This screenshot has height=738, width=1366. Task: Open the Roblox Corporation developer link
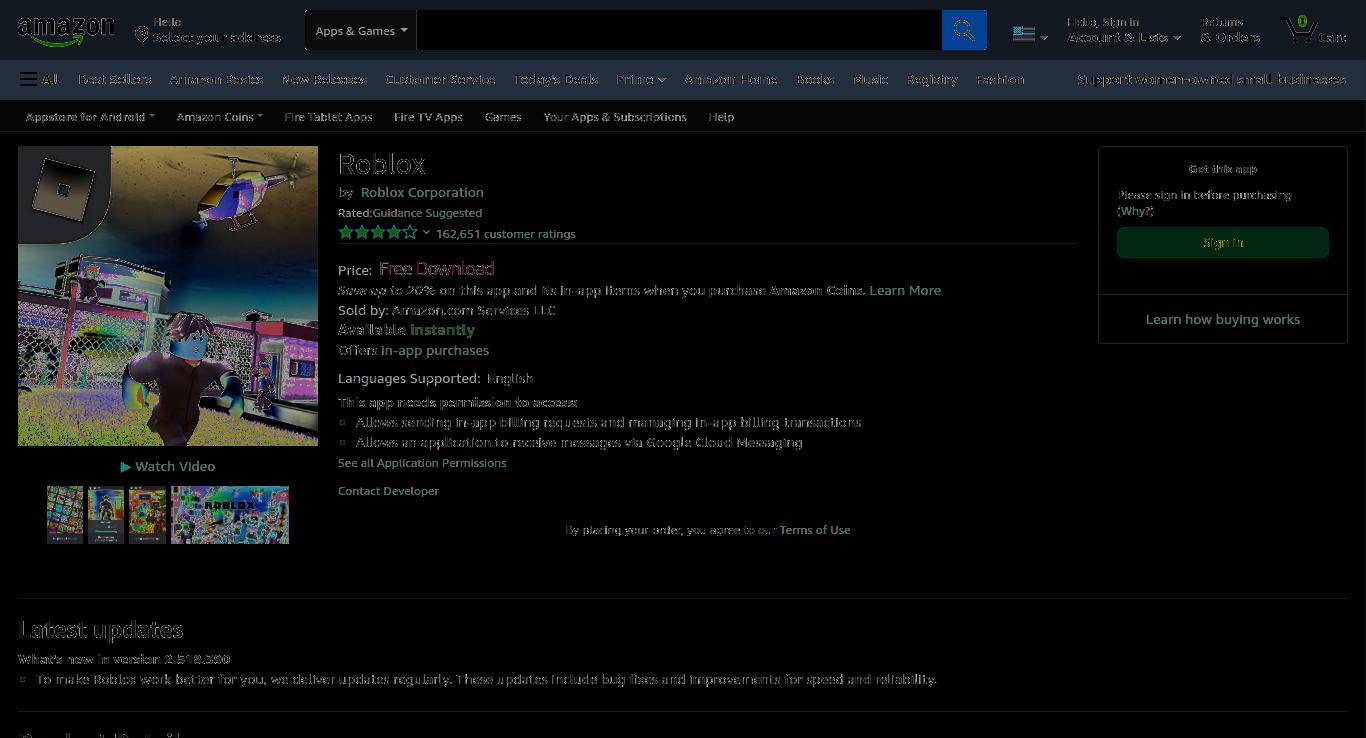point(422,192)
